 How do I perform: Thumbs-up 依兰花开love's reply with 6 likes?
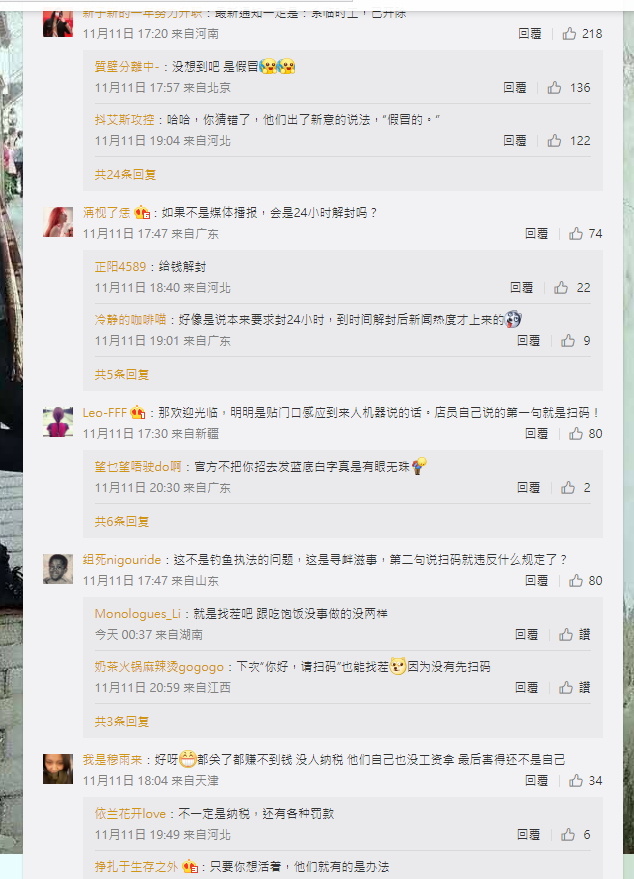point(568,835)
